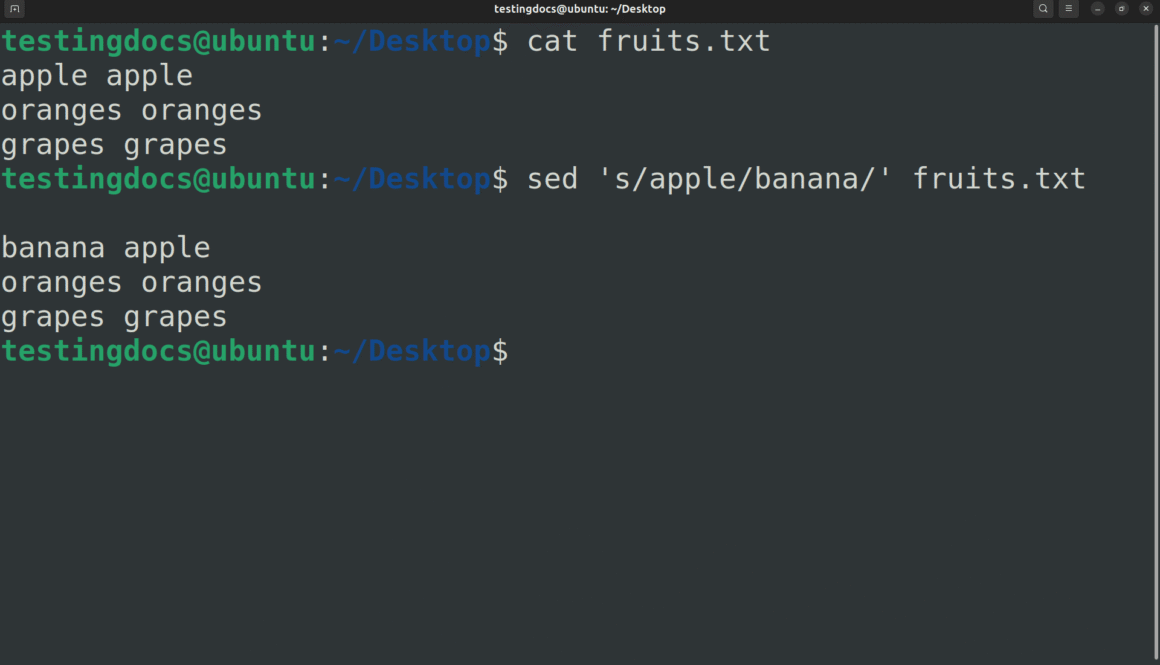The width and height of the screenshot is (1160, 665).
Task: Click 'testingdocs@ubuntu' in the first prompt
Action: click(158, 42)
